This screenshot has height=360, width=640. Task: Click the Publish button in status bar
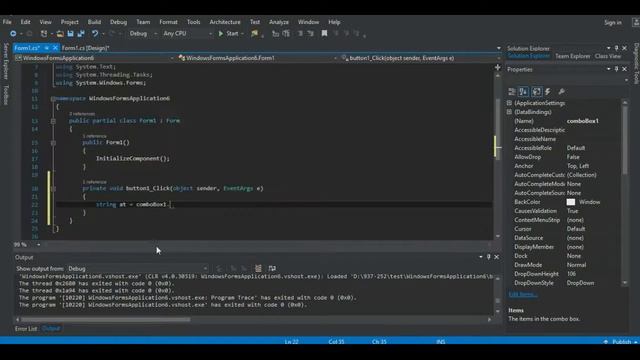click(621, 342)
